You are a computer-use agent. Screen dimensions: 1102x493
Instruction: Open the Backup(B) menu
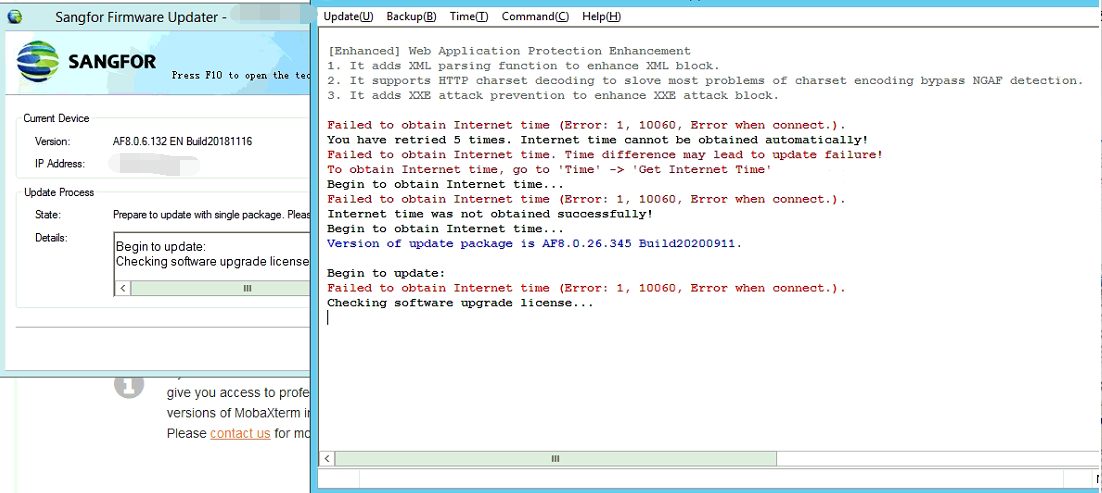(411, 17)
